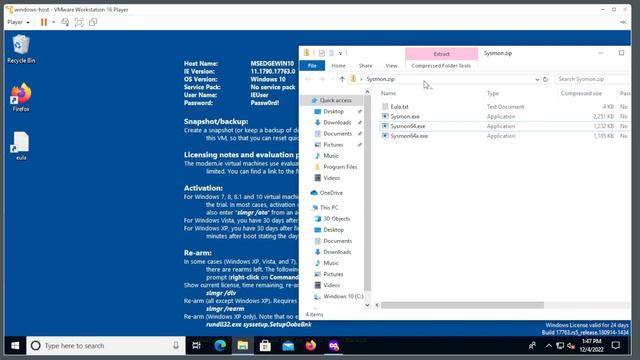The width and height of the screenshot is (640, 360).
Task: Click Send Ctrl+Alt+Del icon in VMware toolbar
Action: click(x=65, y=22)
